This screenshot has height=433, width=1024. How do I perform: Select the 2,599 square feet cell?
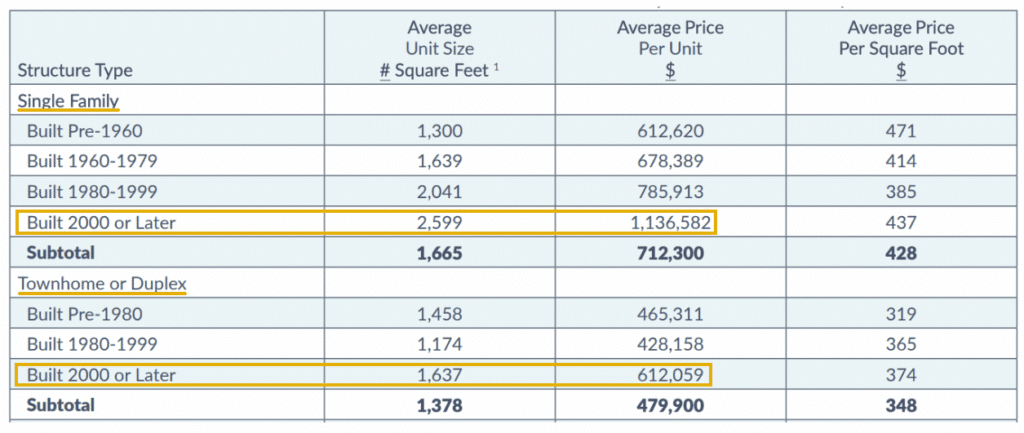(439, 223)
